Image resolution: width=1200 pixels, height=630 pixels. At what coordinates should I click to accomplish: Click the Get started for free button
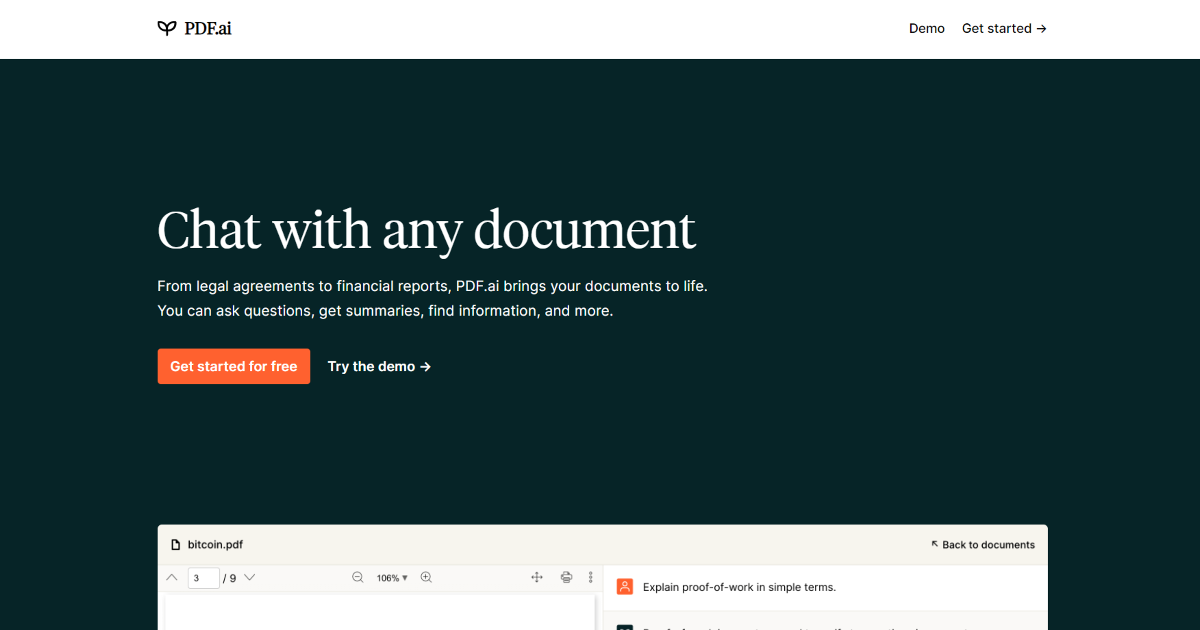point(233,366)
